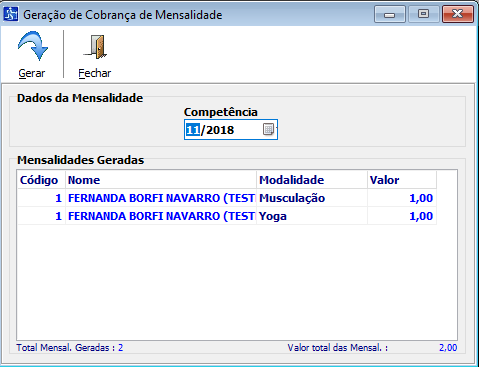This screenshot has height=367, width=480.
Task: Click the Fechar door icon
Action: point(96,47)
